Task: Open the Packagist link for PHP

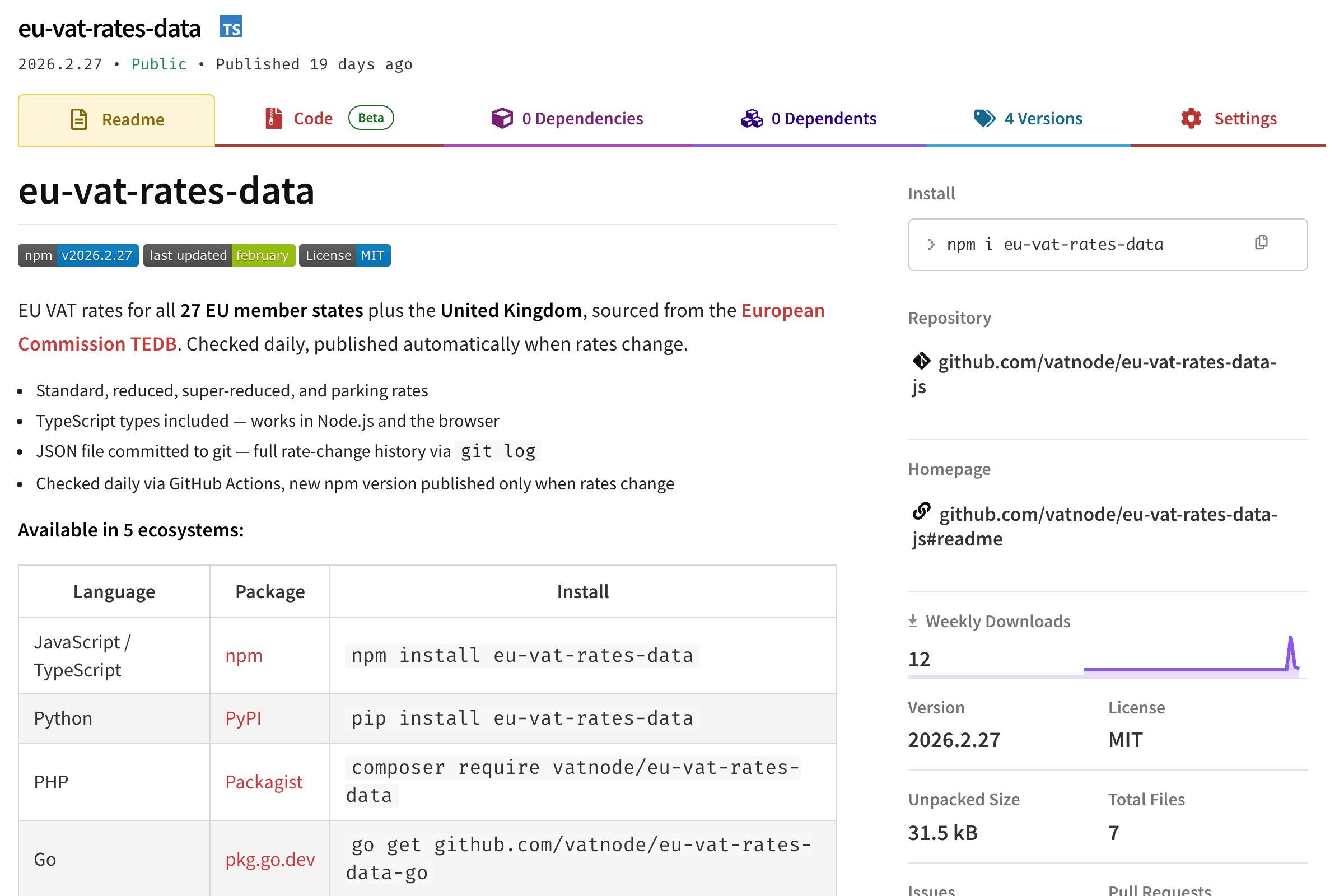Action: (263, 782)
